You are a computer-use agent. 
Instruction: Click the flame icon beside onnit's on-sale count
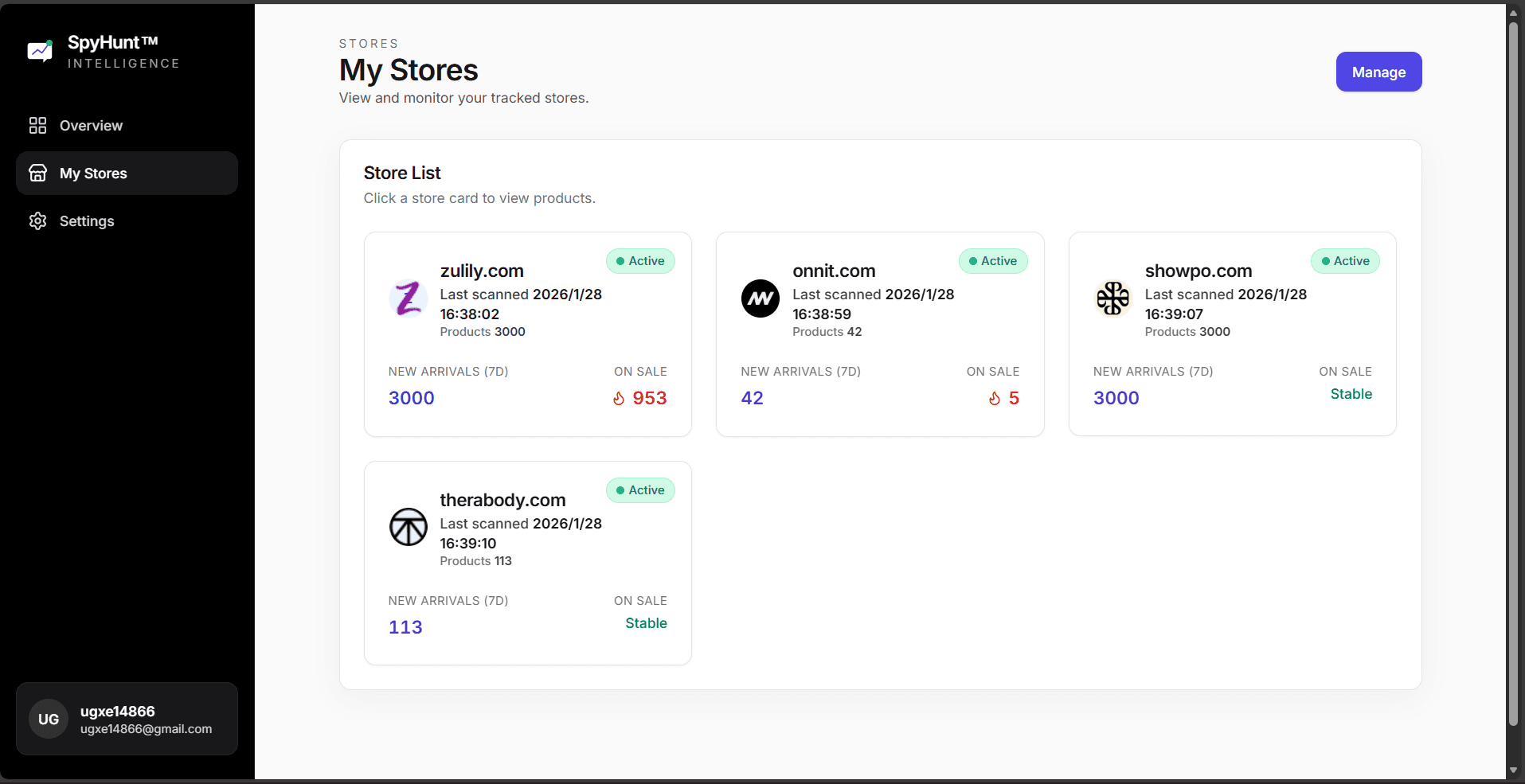click(994, 398)
